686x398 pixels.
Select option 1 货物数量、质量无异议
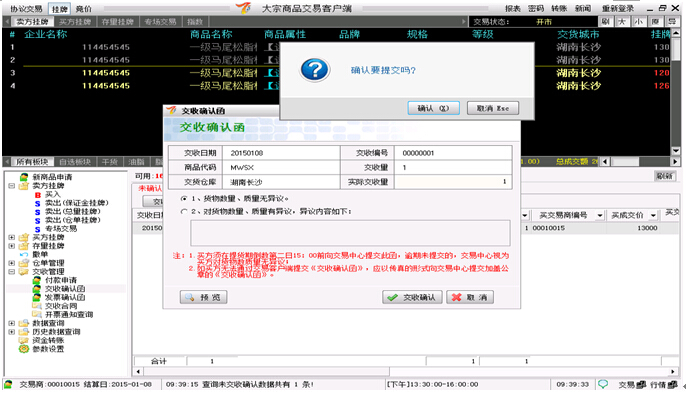(x=184, y=199)
